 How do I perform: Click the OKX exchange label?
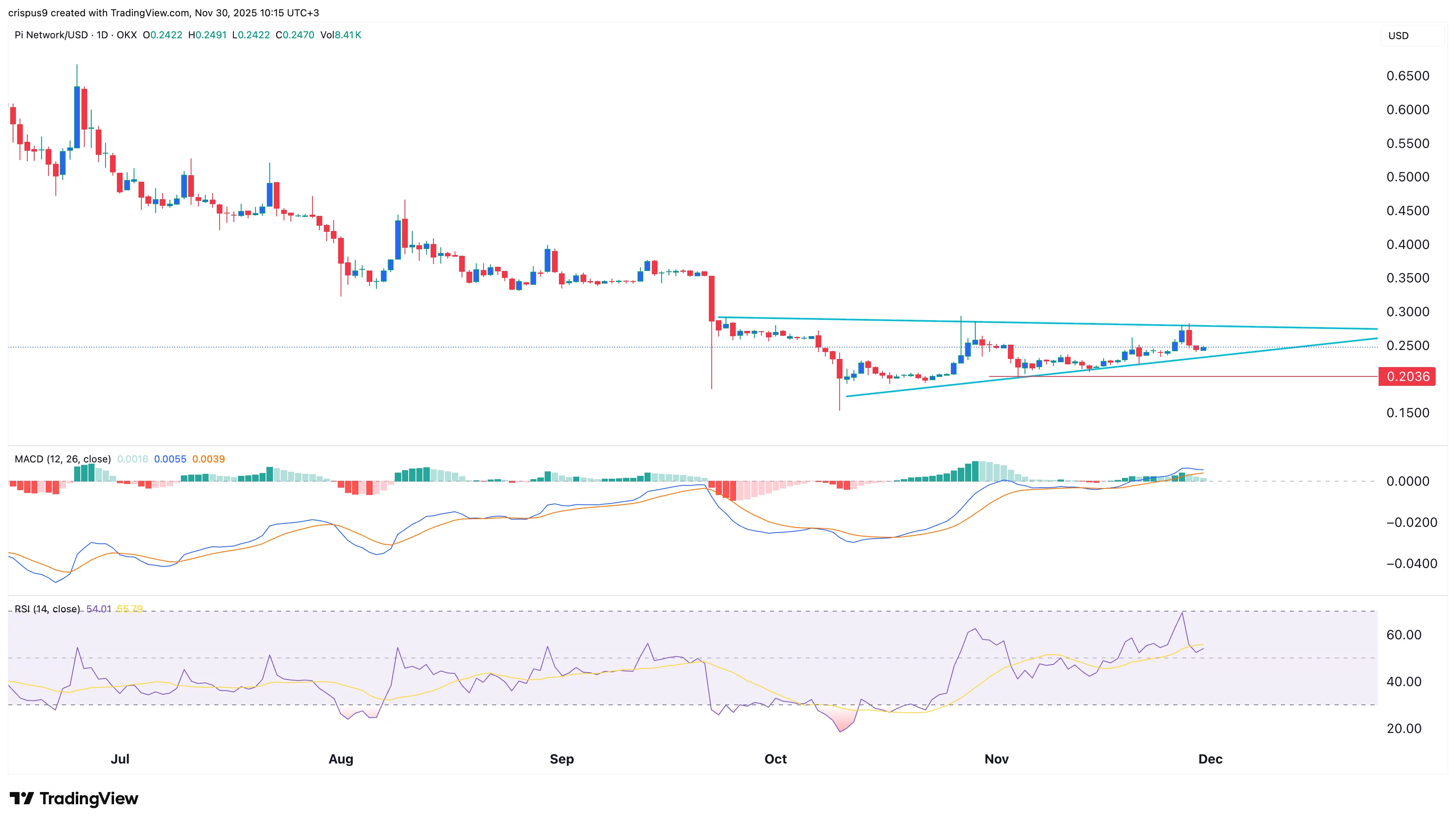pos(127,35)
